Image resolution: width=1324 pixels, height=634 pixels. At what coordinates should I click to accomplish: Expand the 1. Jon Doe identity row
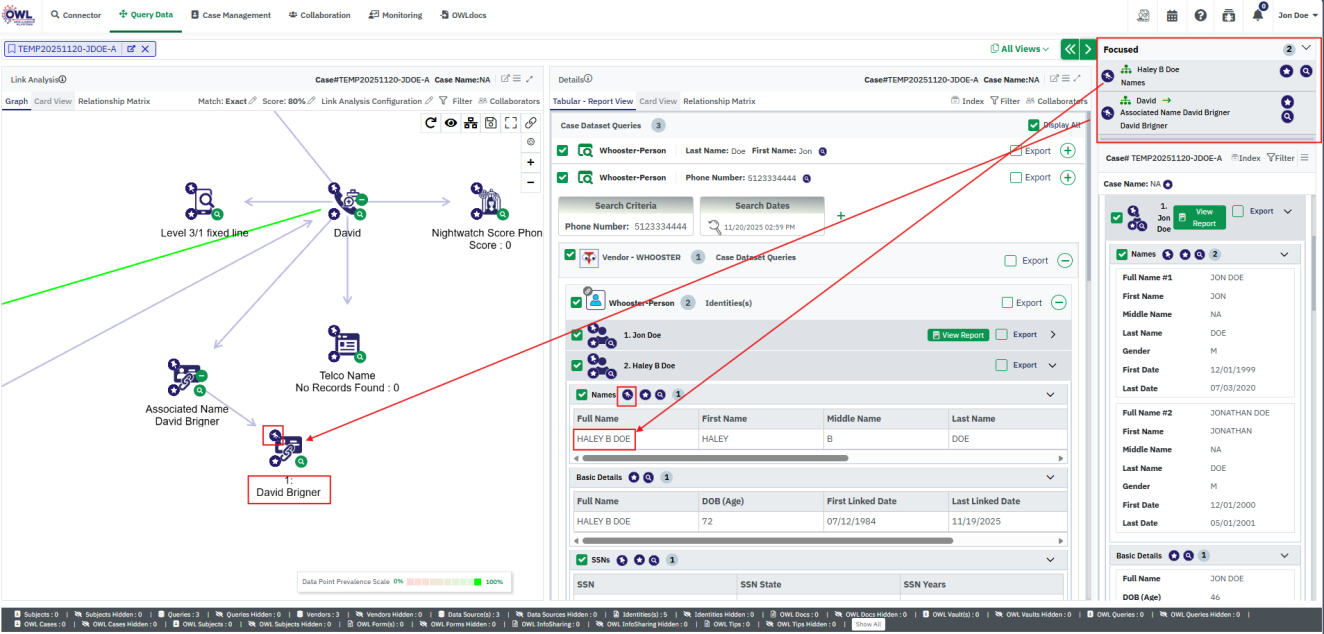[1052, 335]
